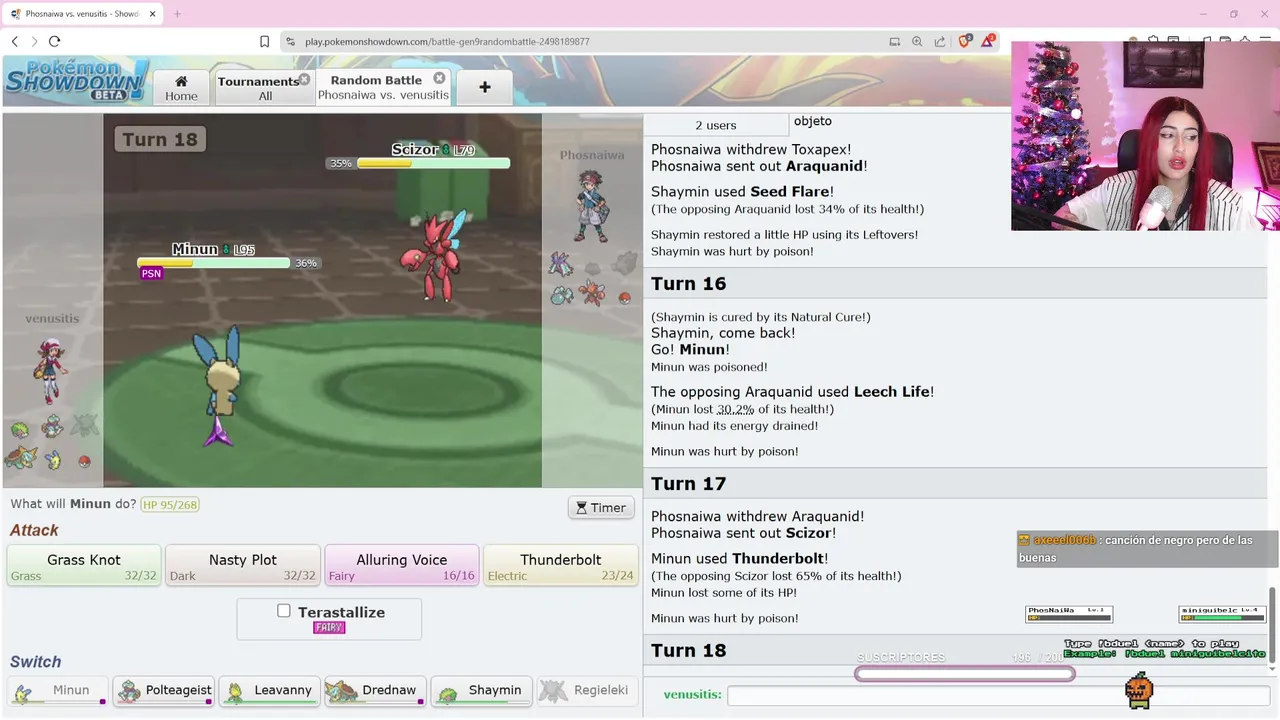
Task: Bookmark this page with the bookmark icon
Action: (264, 41)
